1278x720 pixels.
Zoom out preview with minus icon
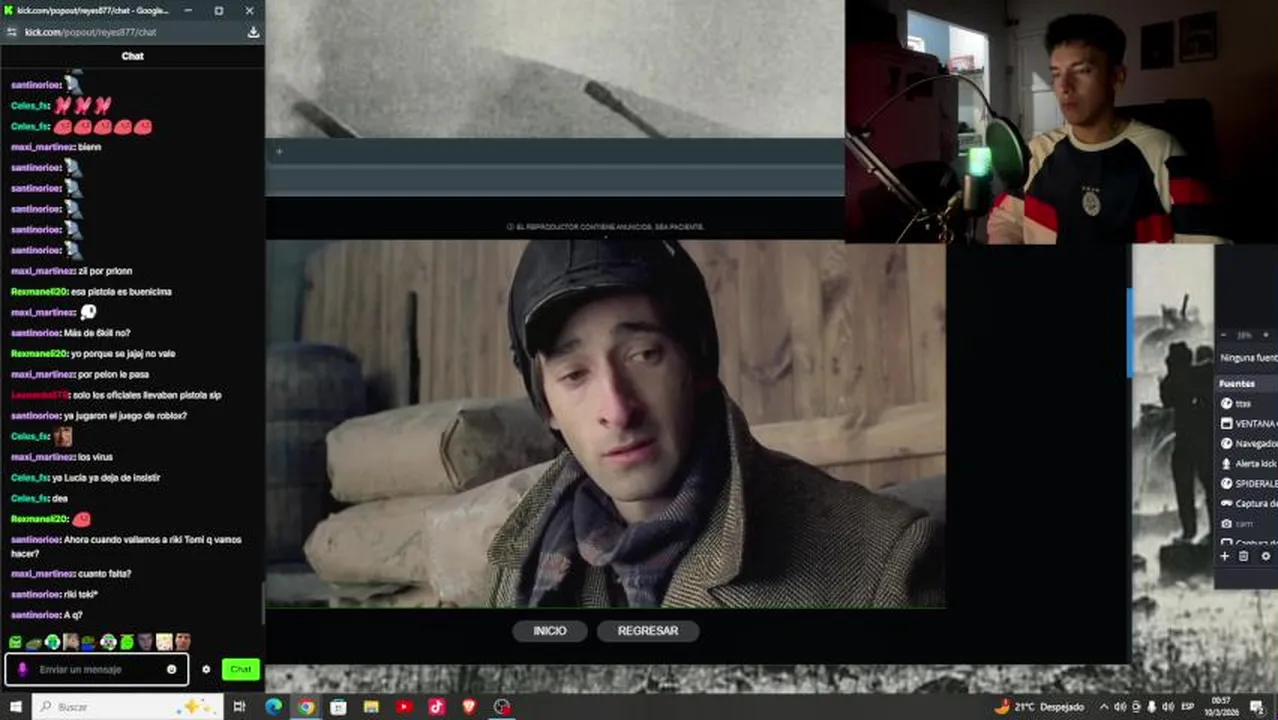click(1224, 335)
